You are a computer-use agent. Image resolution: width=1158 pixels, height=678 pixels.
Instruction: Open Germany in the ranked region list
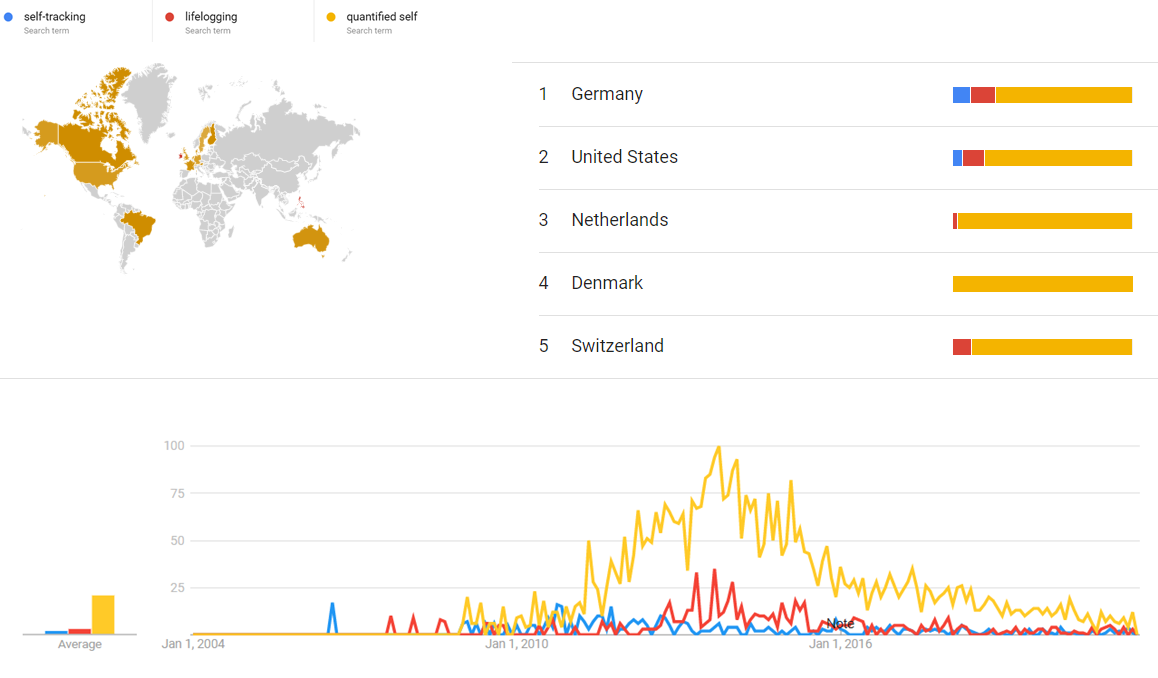coord(607,94)
